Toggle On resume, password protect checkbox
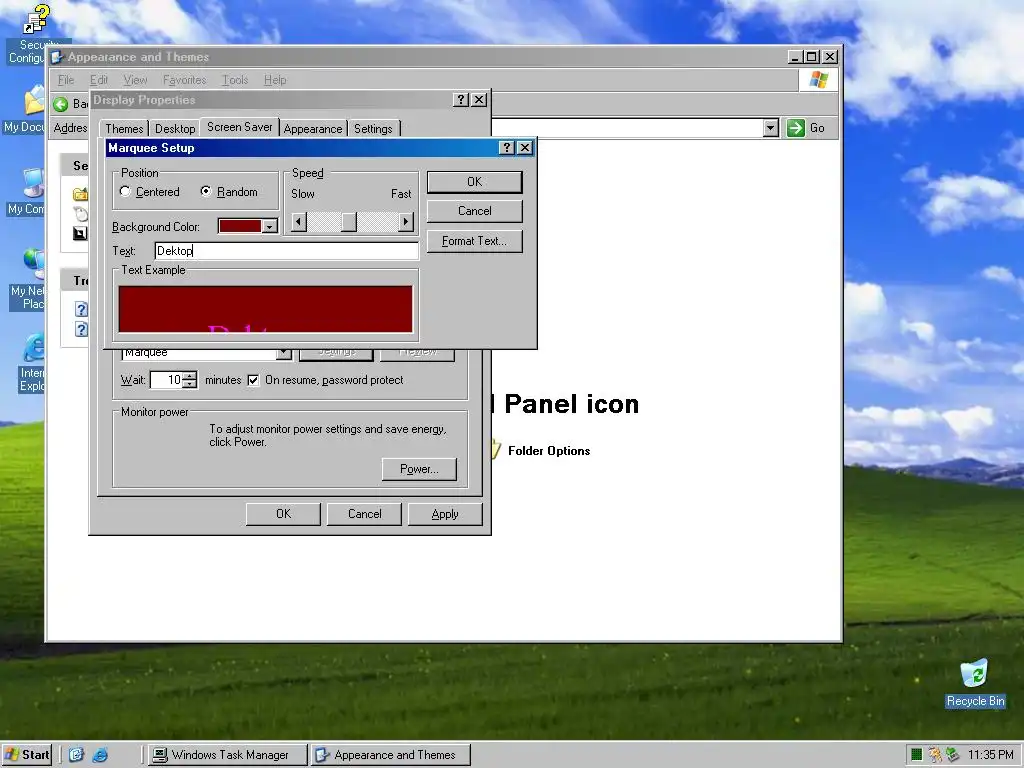 (253, 380)
